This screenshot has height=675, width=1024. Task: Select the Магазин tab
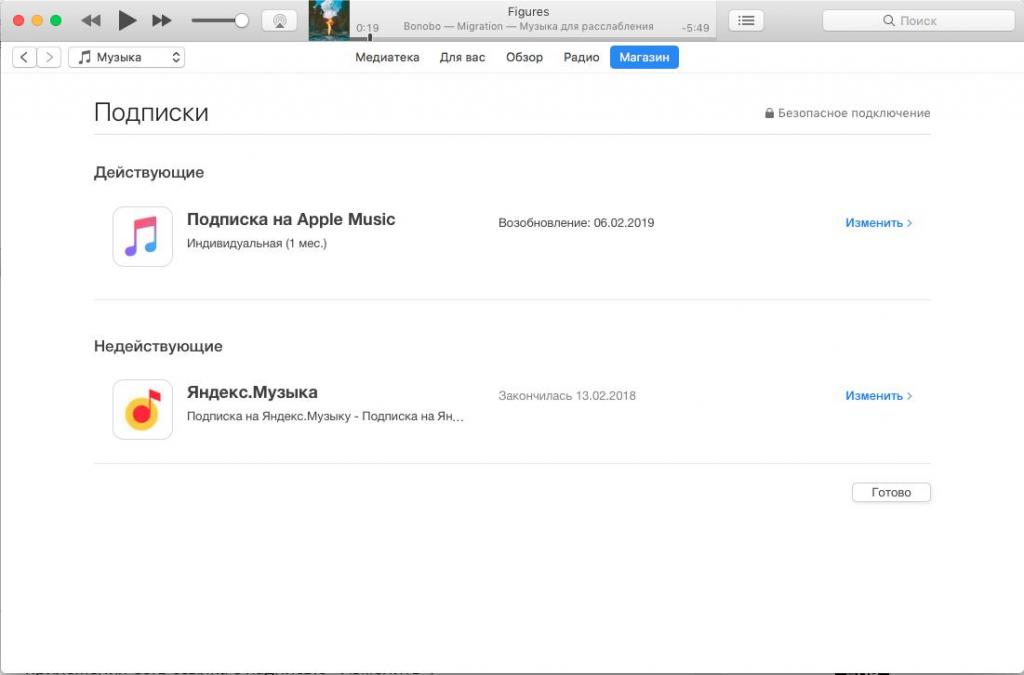point(645,57)
